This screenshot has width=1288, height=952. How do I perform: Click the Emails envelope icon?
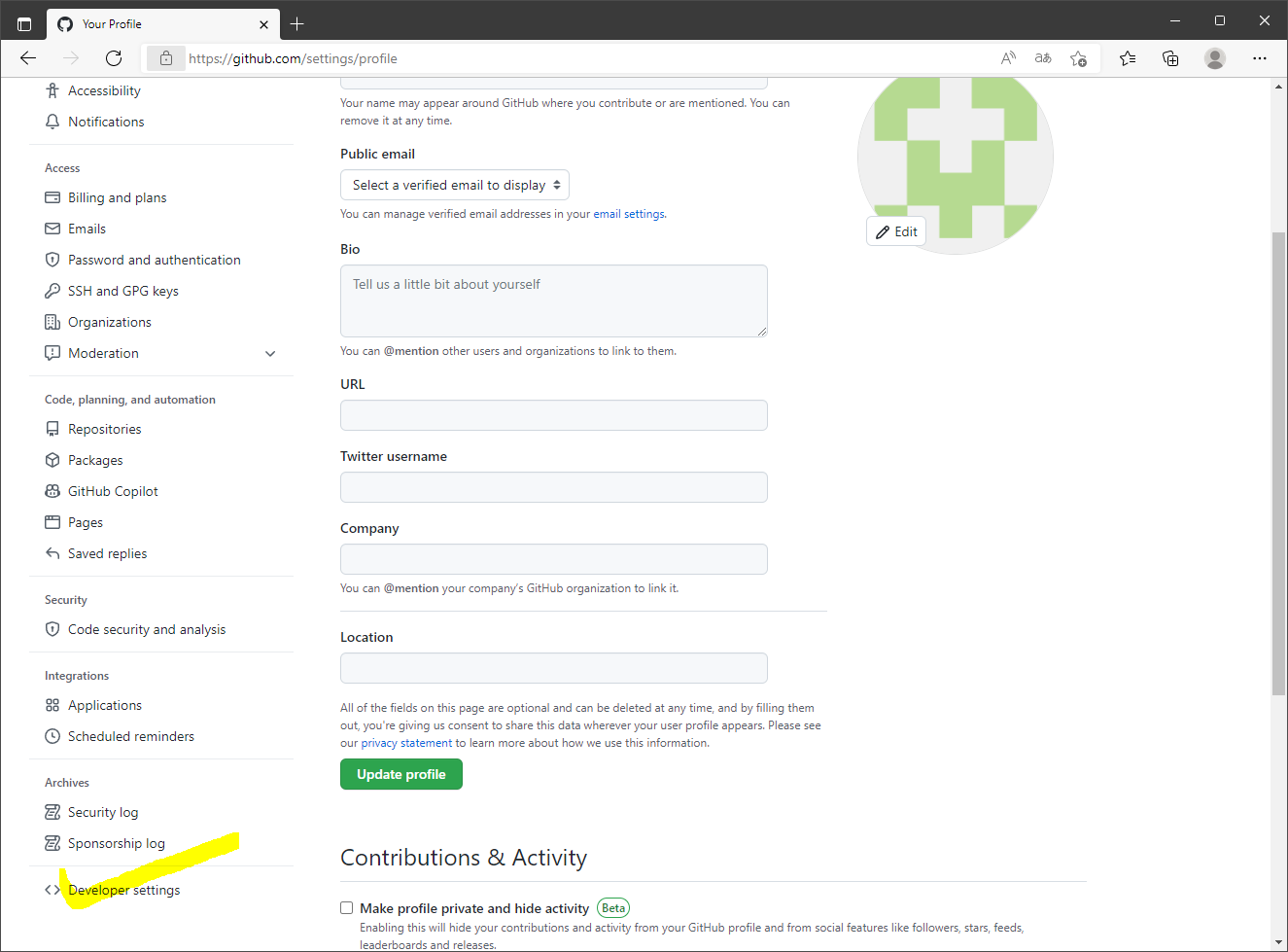coord(52,229)
